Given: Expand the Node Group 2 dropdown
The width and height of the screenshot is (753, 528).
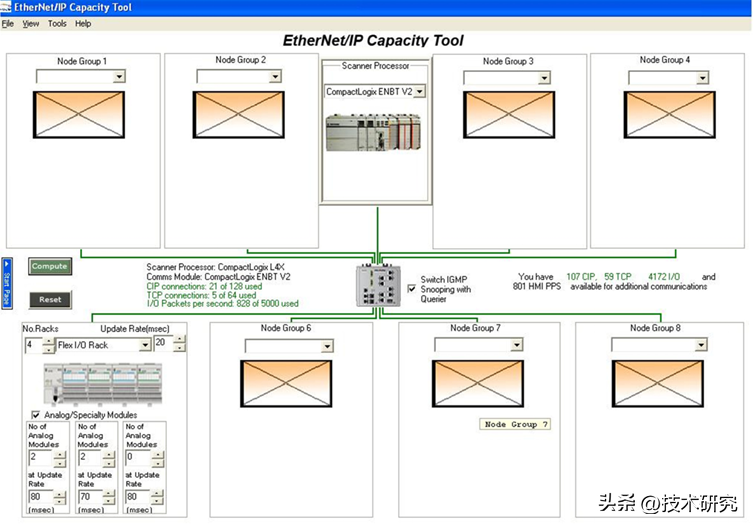Looking at the screenshot, I should (x=275, y=77).
